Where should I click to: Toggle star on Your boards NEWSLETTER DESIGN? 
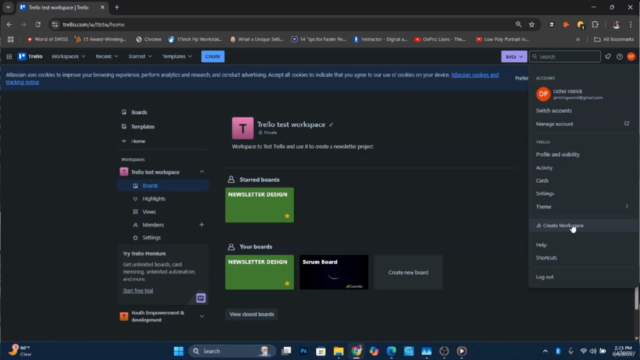[287, 283]
